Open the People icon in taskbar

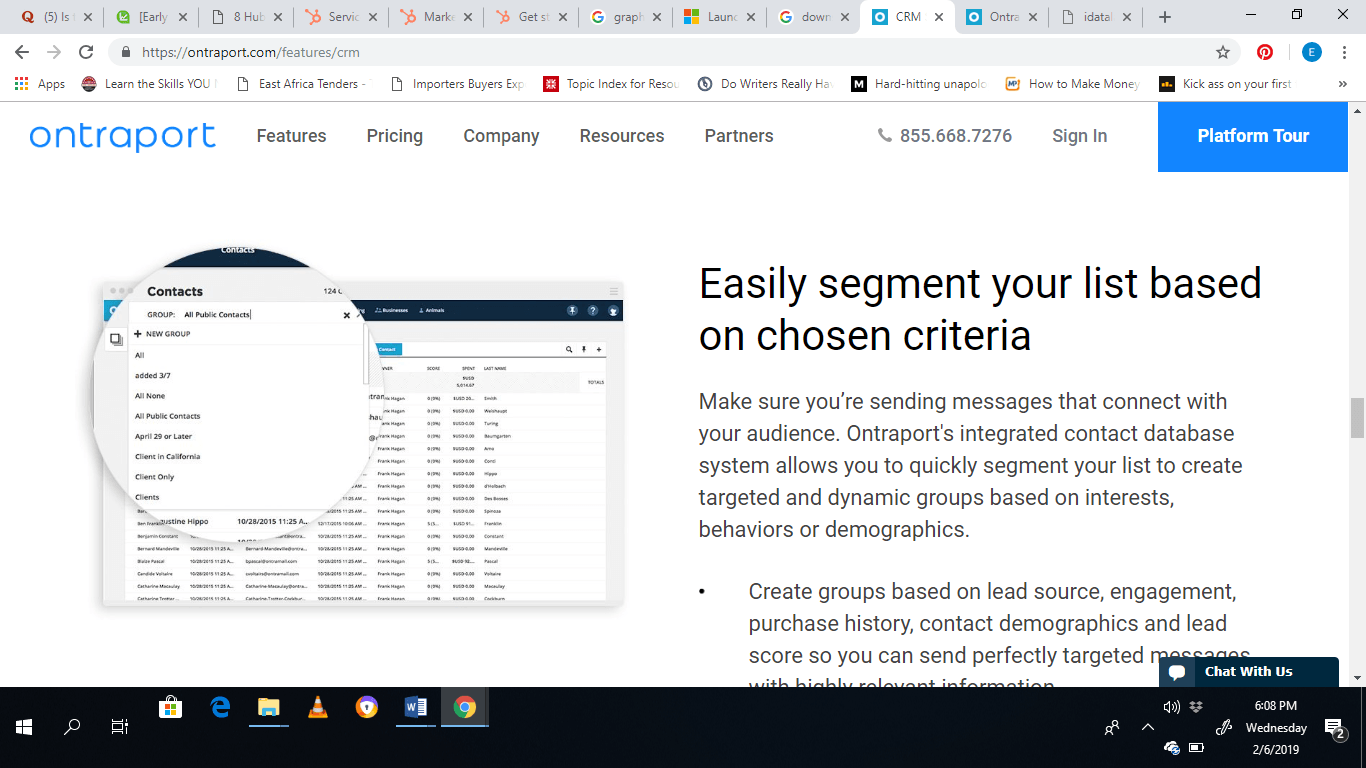pos(1112,728)
